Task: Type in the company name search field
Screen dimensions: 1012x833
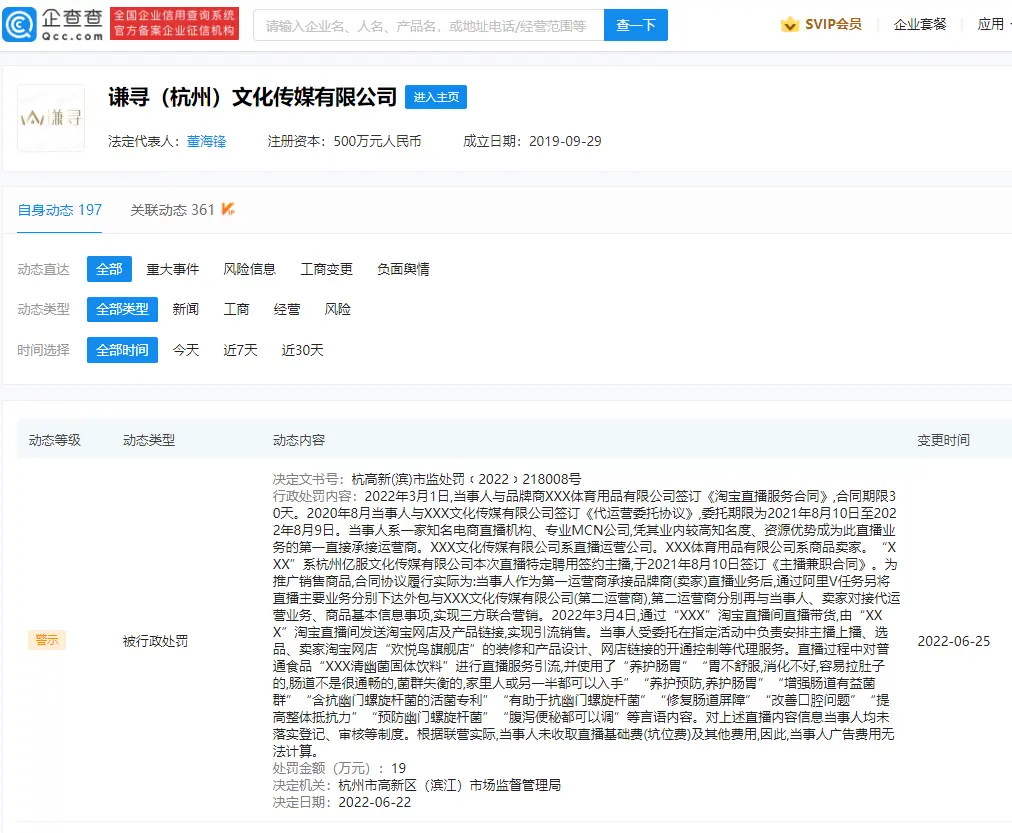Action: 428,25
